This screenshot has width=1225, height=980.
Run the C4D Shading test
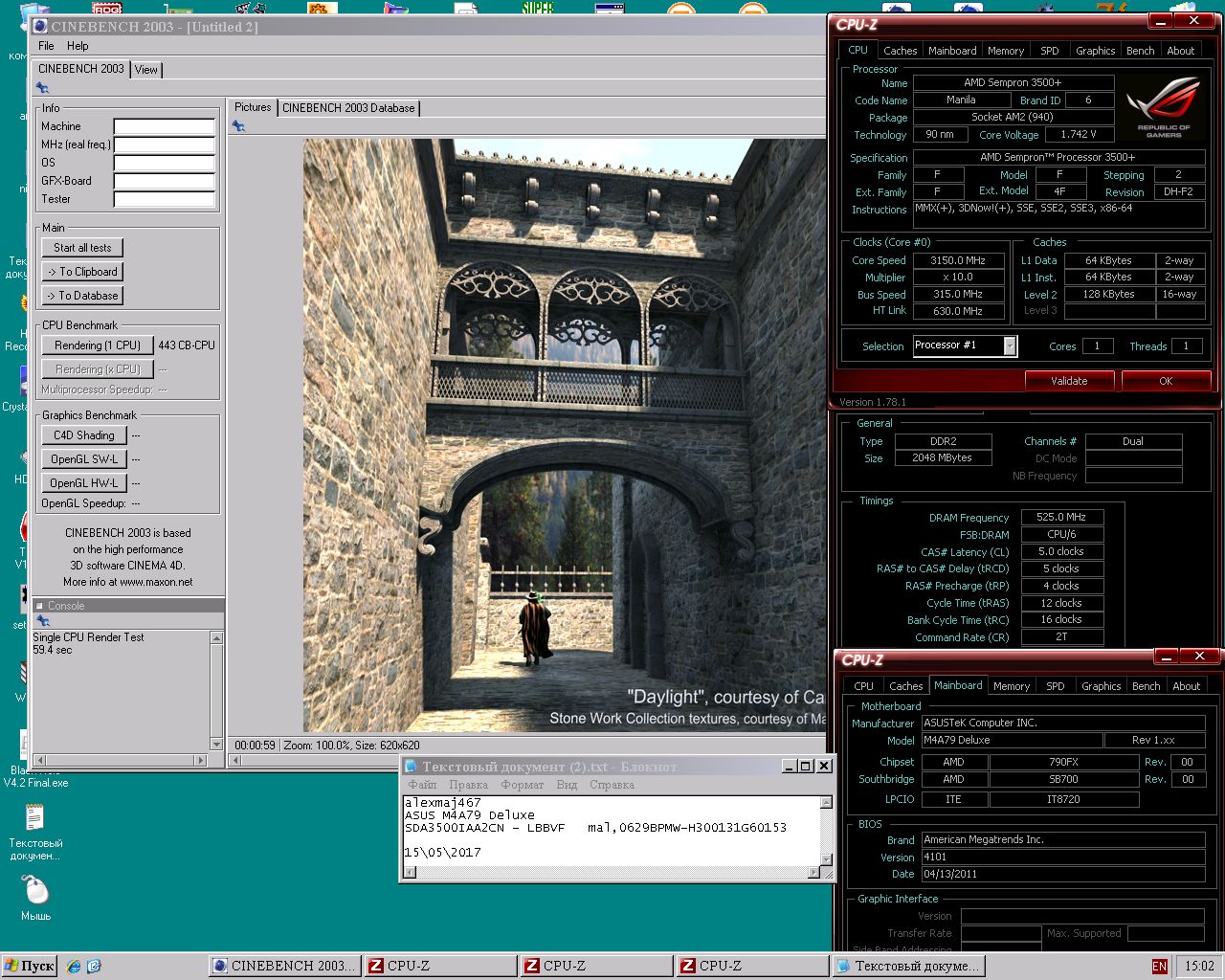pyautogui.click(x=84, y=435)
